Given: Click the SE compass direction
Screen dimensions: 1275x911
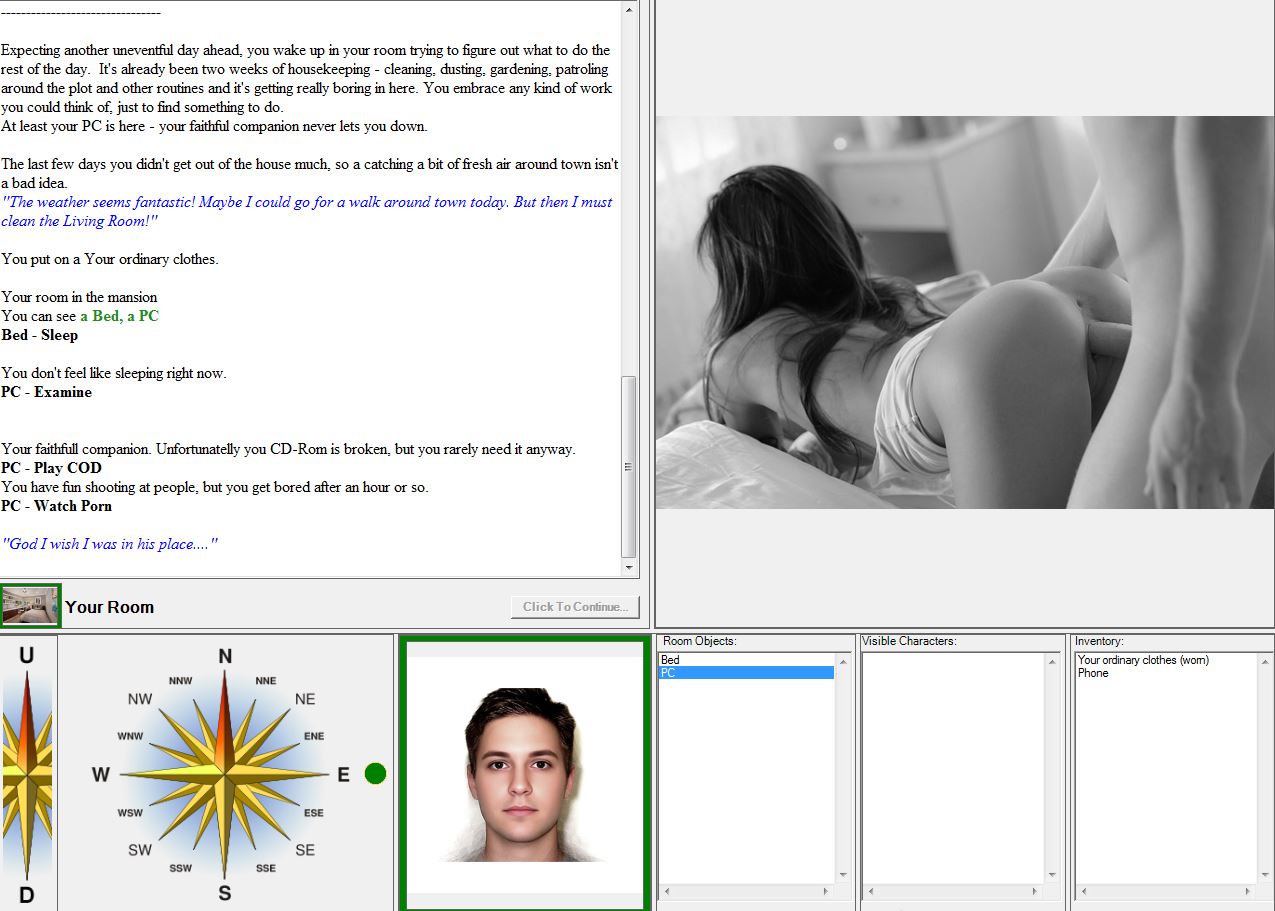Looking at the screenshot, I should [305, 850].
